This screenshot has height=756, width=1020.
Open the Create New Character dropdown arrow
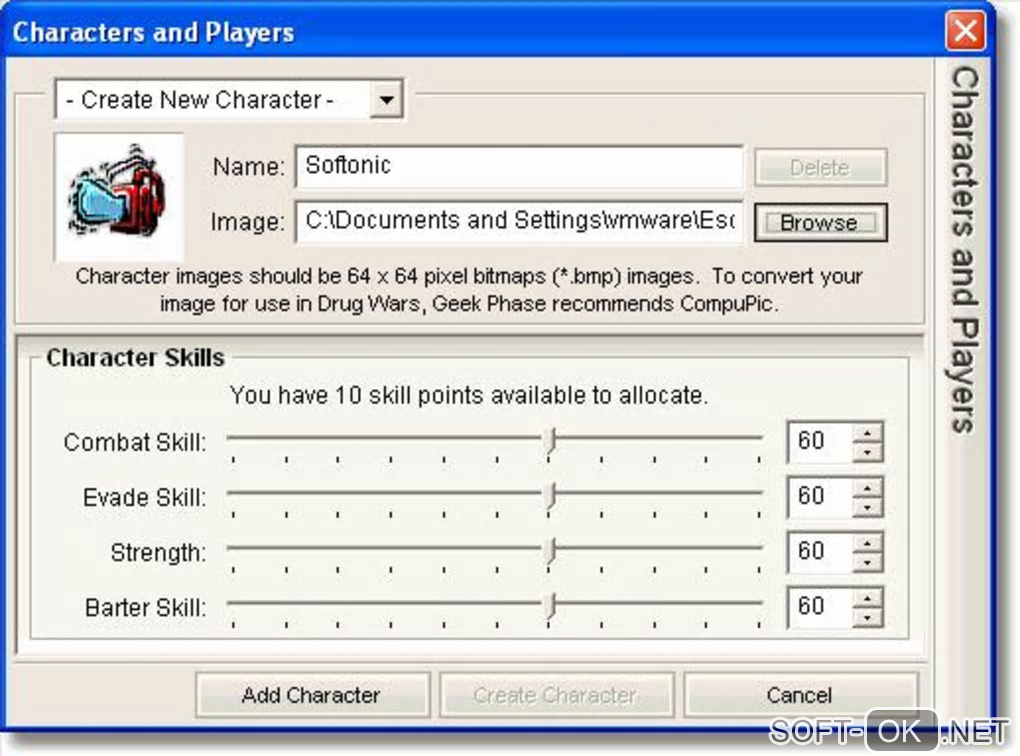point(386,100)
